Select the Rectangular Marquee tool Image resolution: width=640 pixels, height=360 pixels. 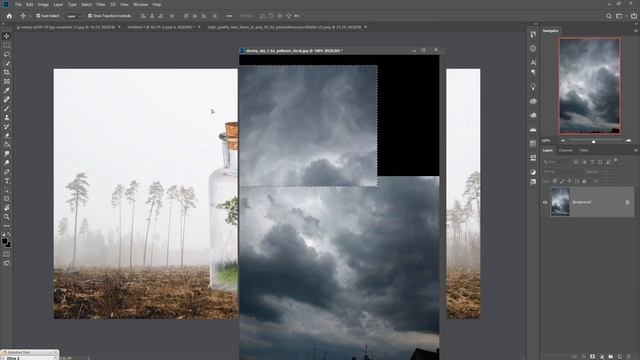7,45
